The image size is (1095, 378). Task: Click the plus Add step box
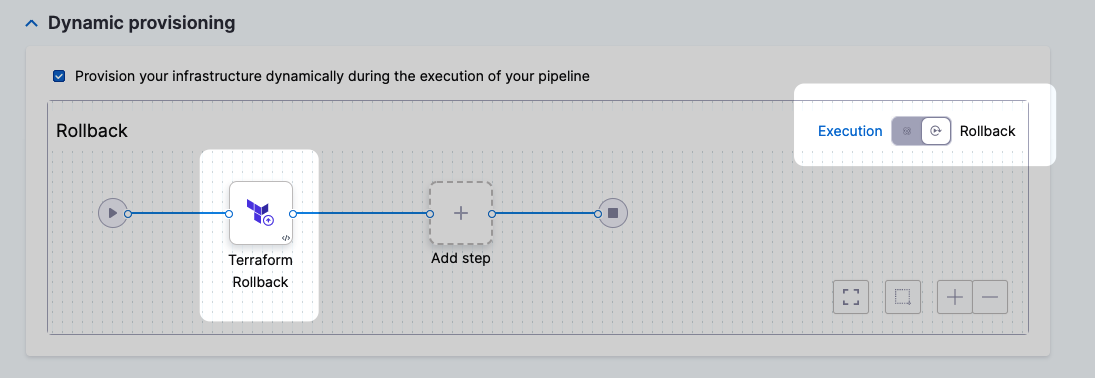point(461,213)
